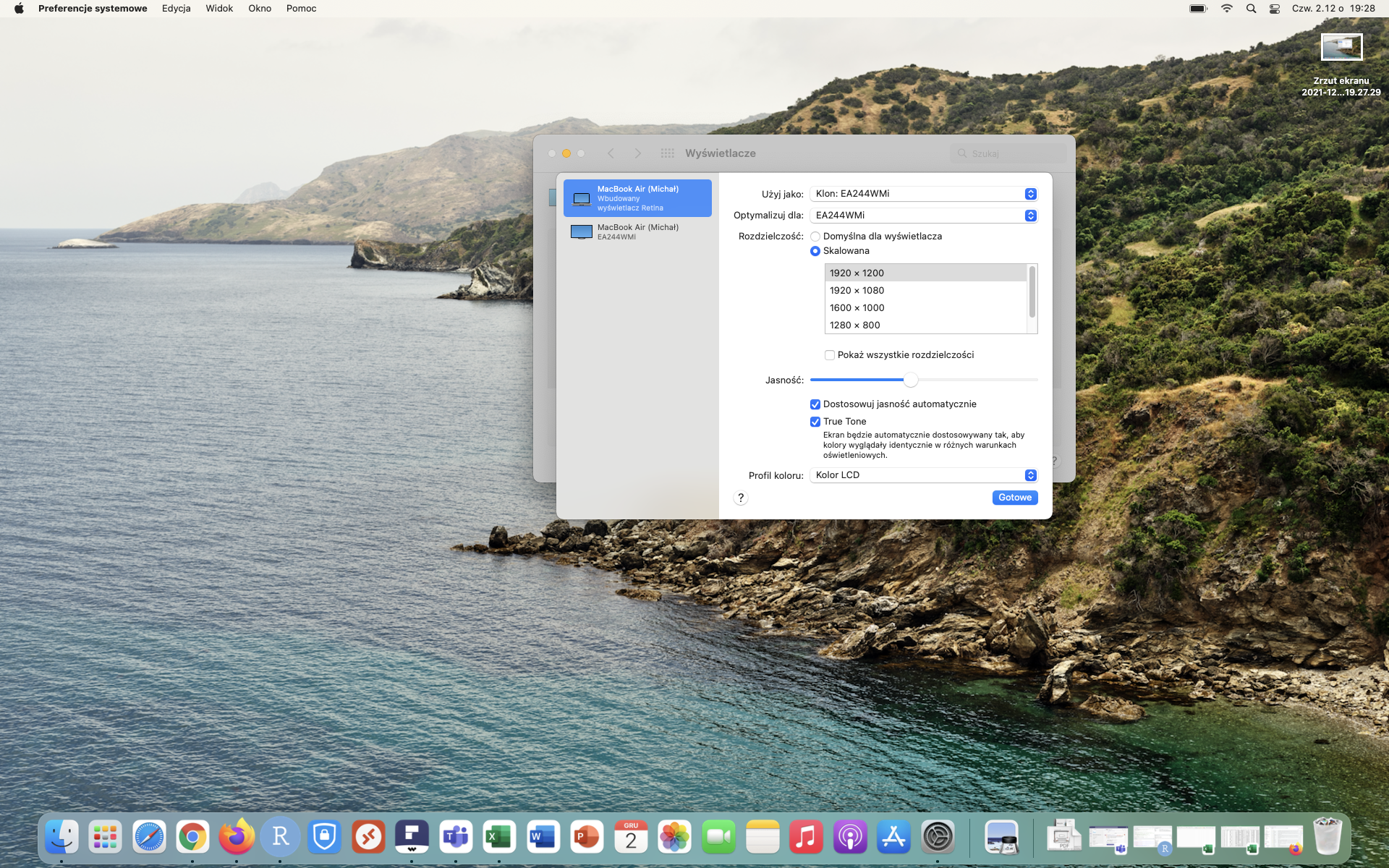Click the help question mark button

pos(740,498)
